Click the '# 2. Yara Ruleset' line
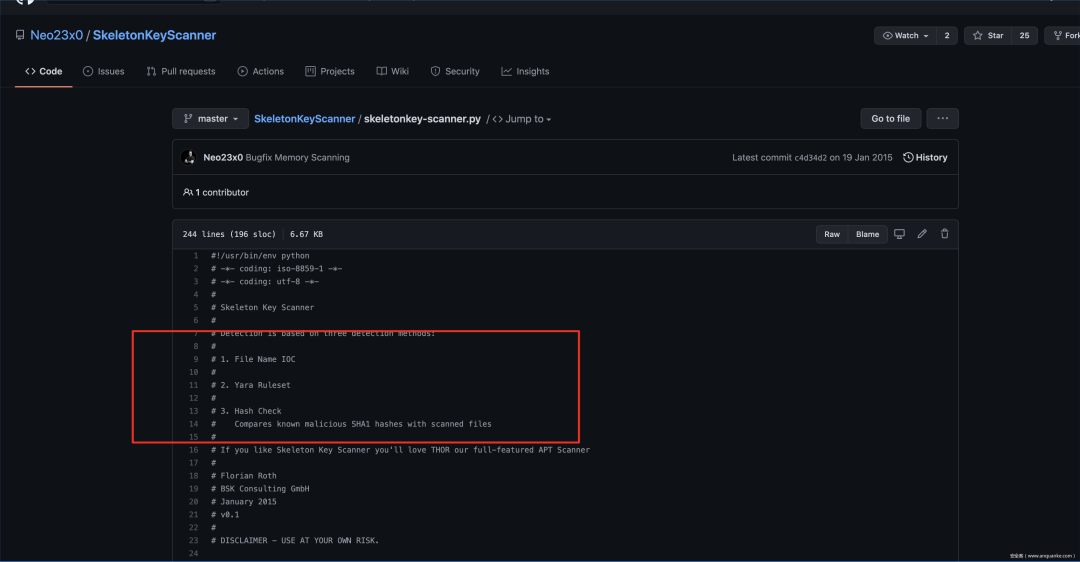The height and width of the screenshot is (562, 1080). pyautogui.click(x=251, y=386)
